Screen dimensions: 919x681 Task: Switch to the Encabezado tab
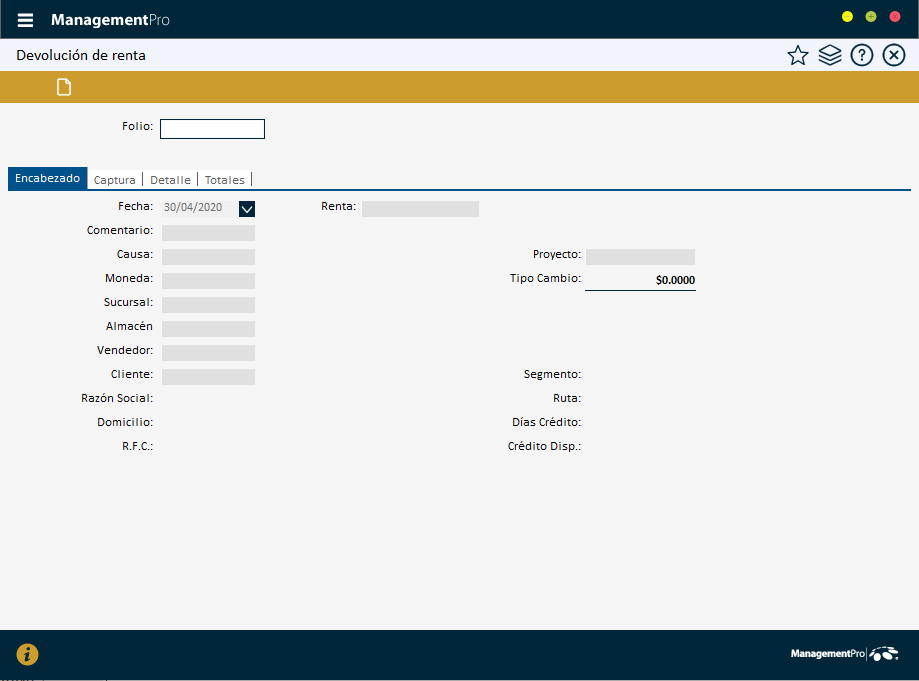[47, 178]
